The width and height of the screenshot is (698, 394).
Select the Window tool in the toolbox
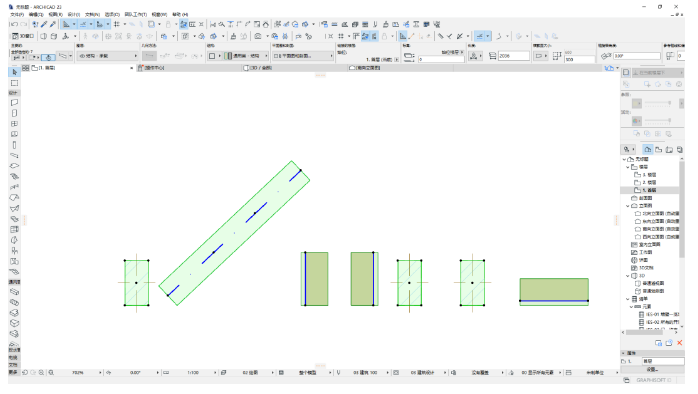(14, 124)
